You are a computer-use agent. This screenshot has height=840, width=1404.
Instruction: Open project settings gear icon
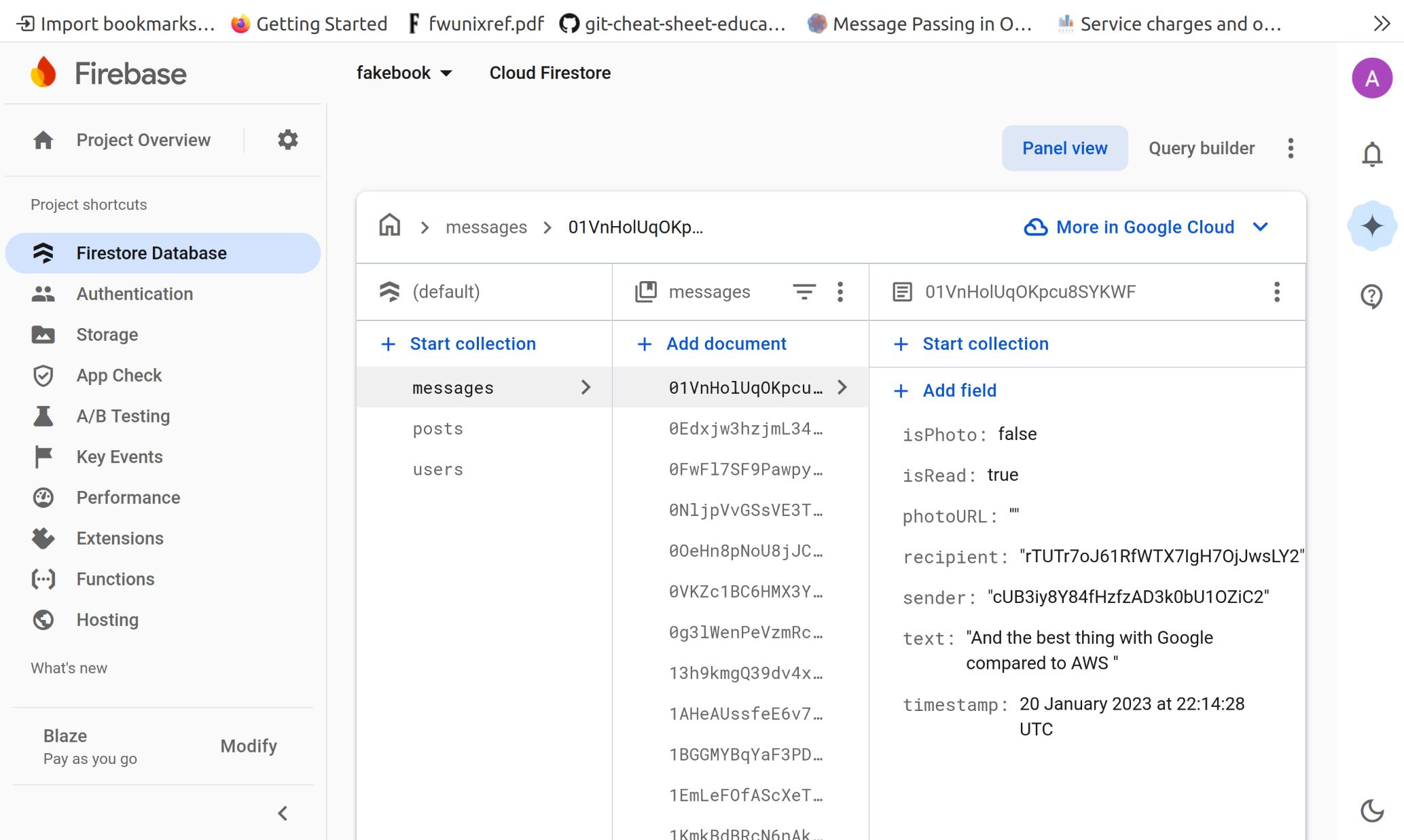pos(287,140)
